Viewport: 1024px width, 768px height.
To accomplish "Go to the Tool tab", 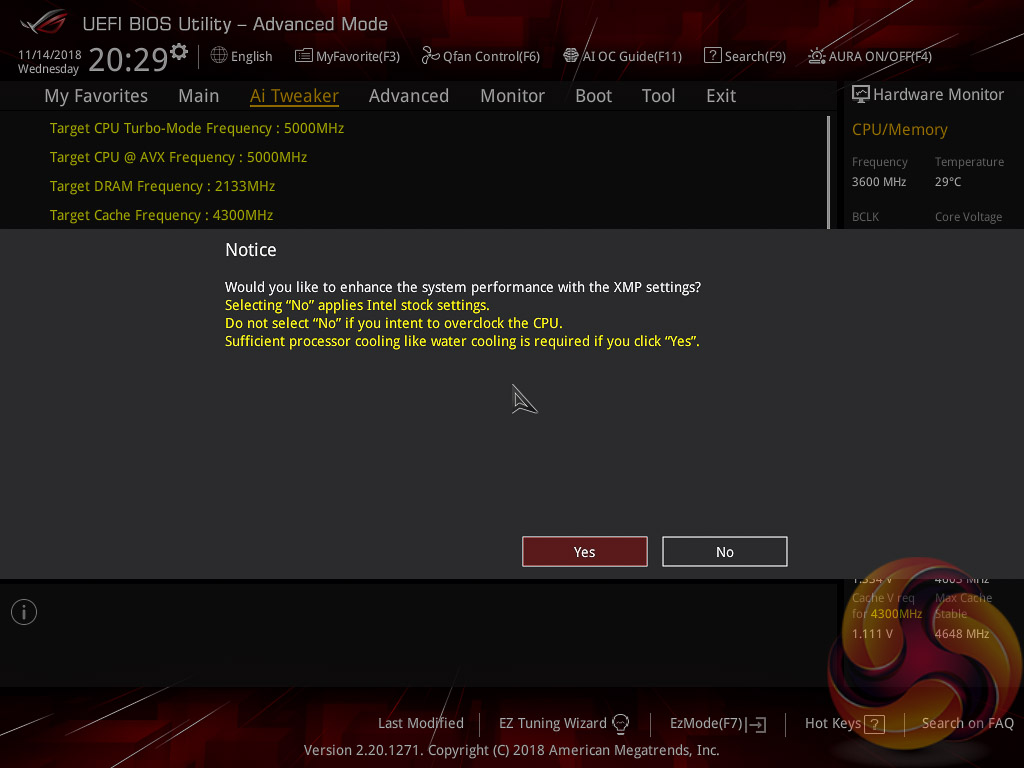I will [658, 96].
